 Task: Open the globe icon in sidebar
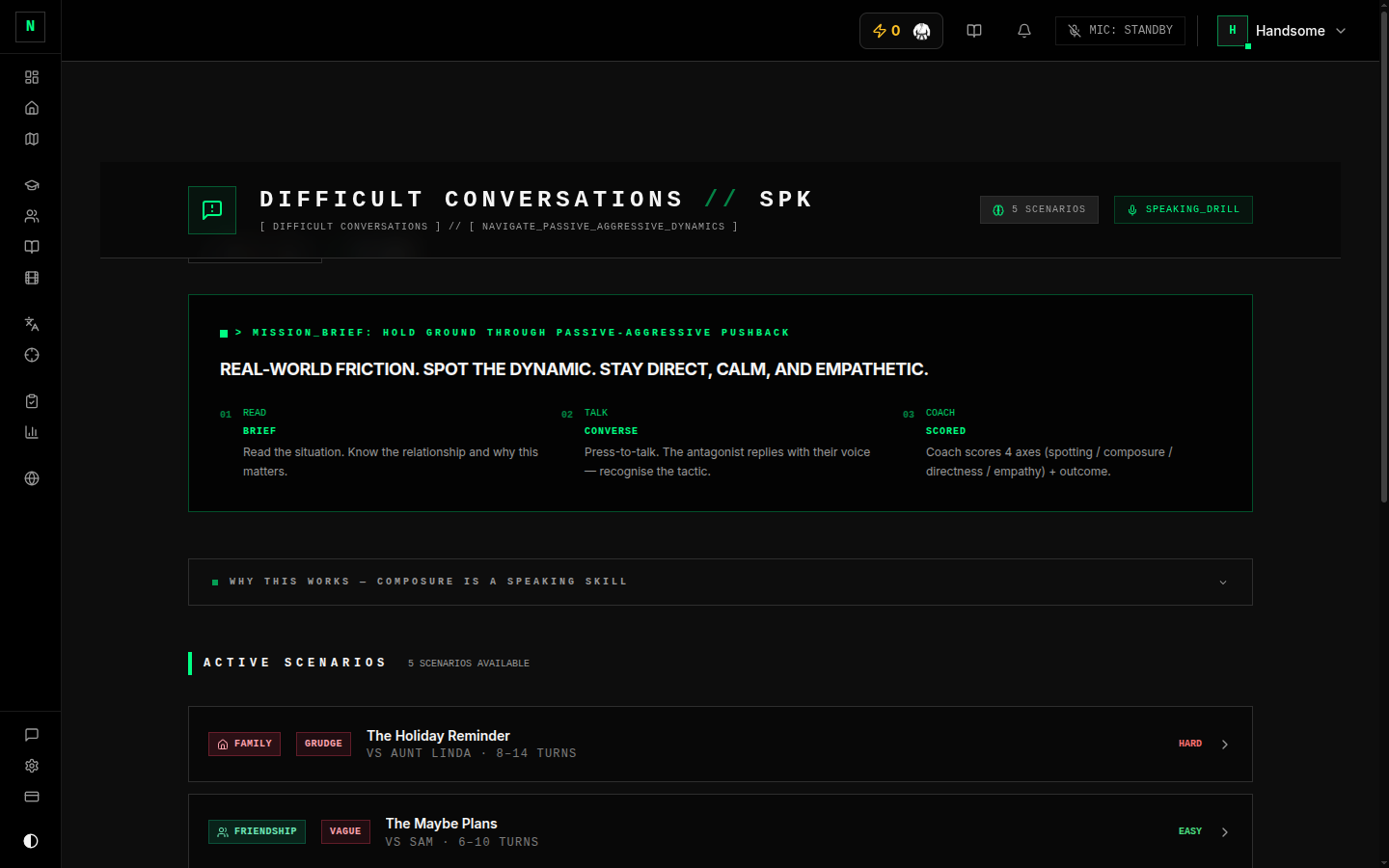coord(32,478)
